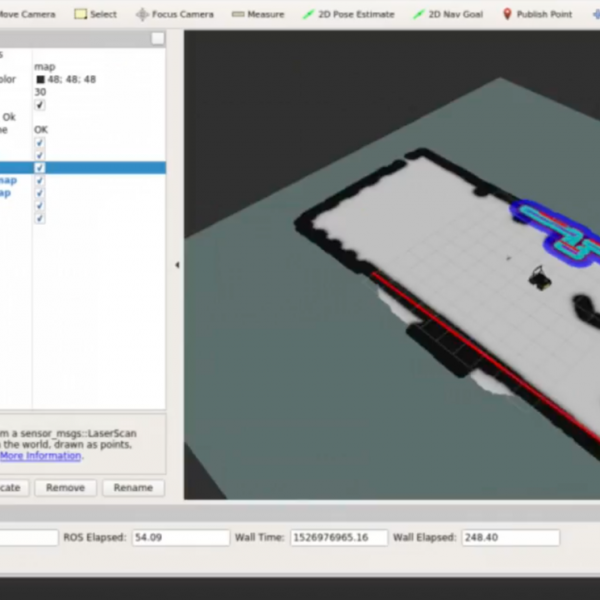Click the Remove display button

pos(65,488)
